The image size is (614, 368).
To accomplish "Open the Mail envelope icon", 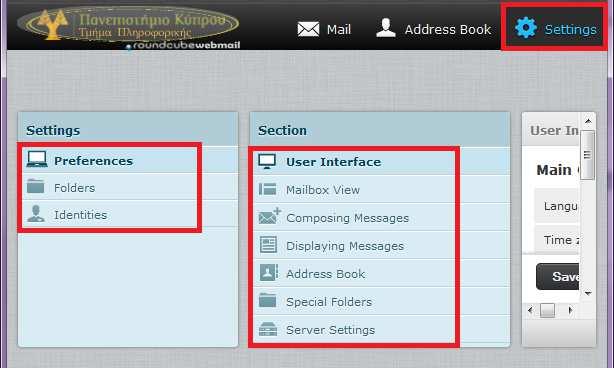I will tap(308, 29).
